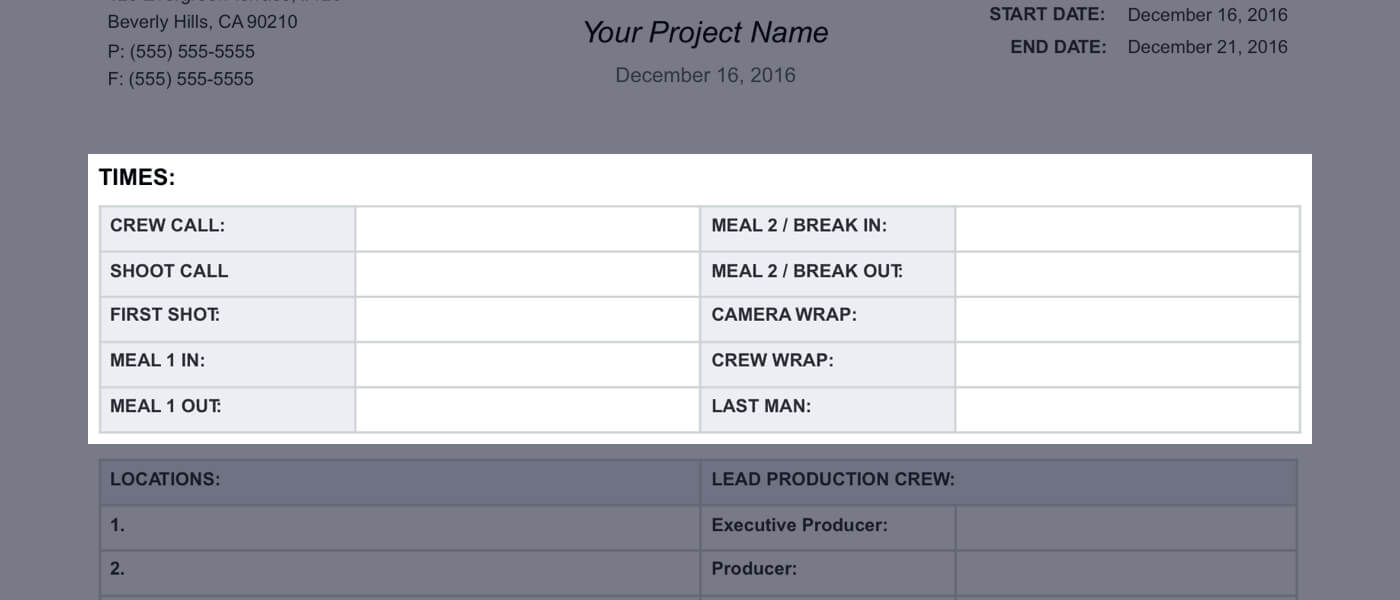Click location row number 2

click(x=400, y=570)
